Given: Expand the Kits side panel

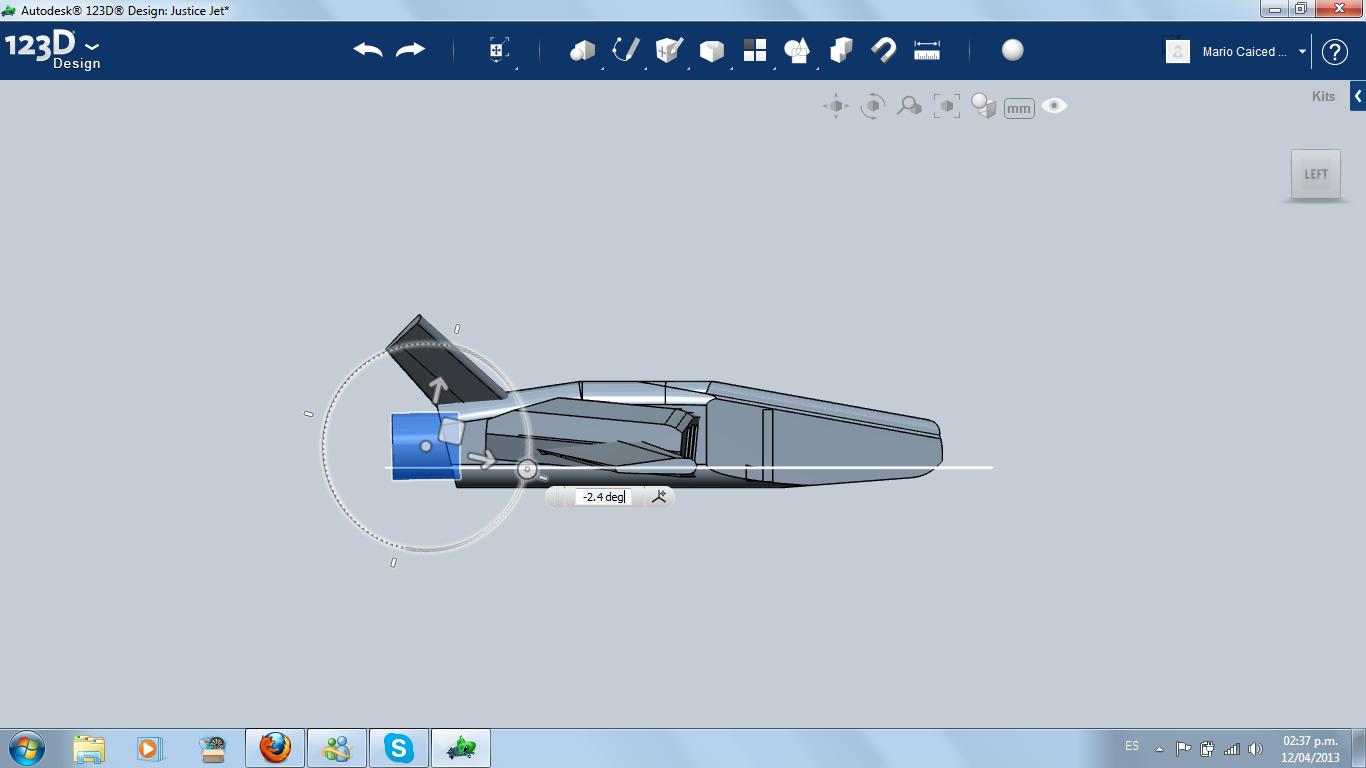Looking at the screenshot, I should click(1358, 97).
